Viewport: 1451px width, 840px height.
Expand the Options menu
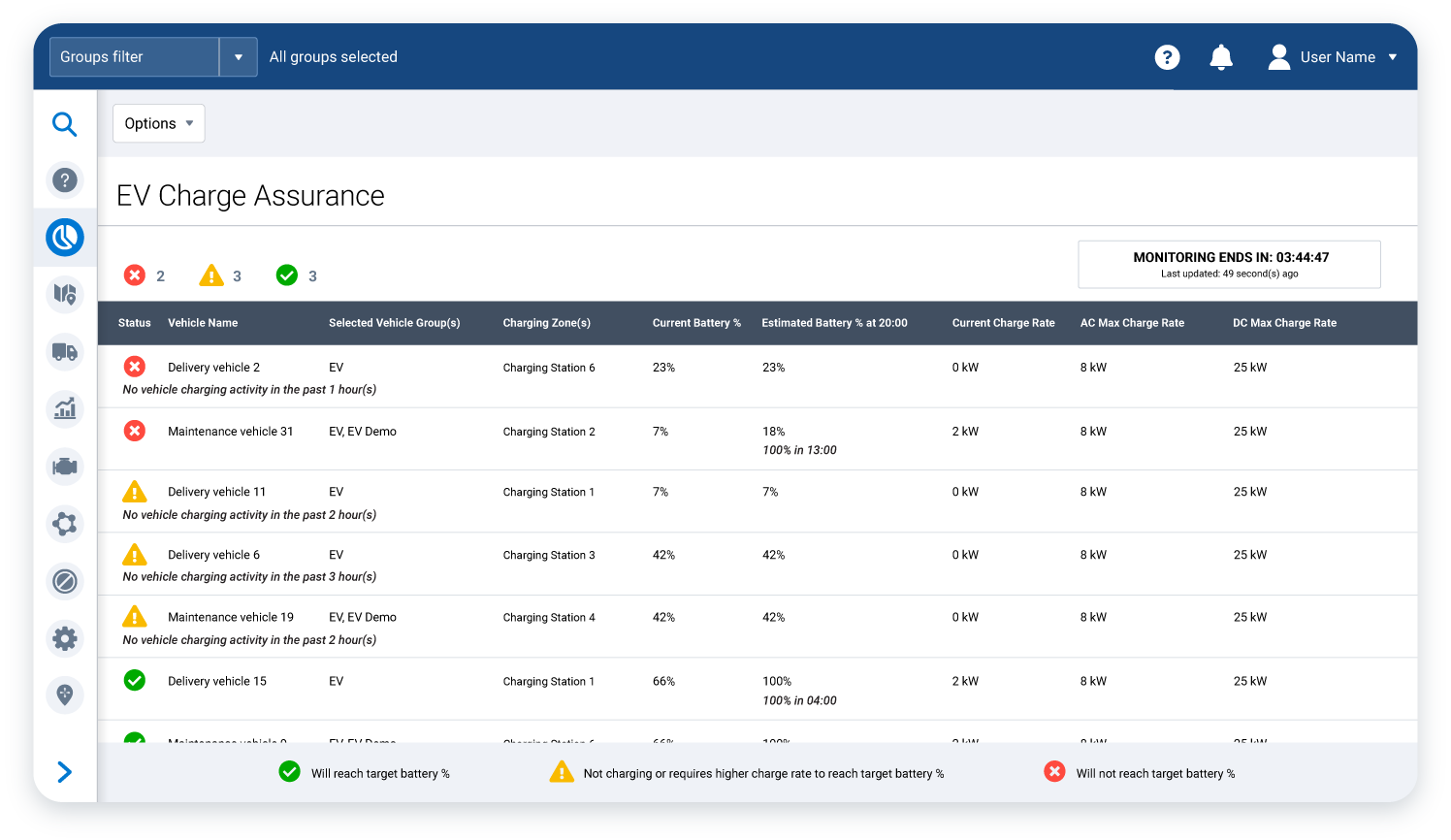click(158, 123)
